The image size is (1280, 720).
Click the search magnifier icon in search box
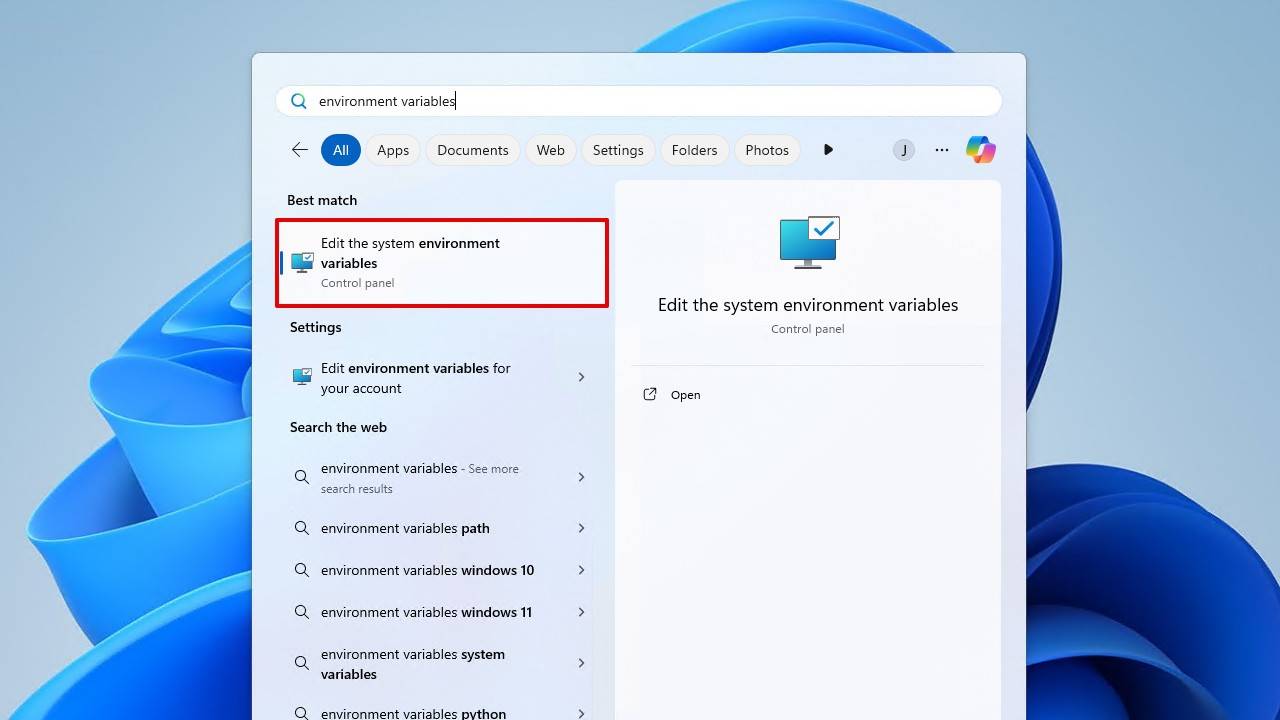pos(298,101)
